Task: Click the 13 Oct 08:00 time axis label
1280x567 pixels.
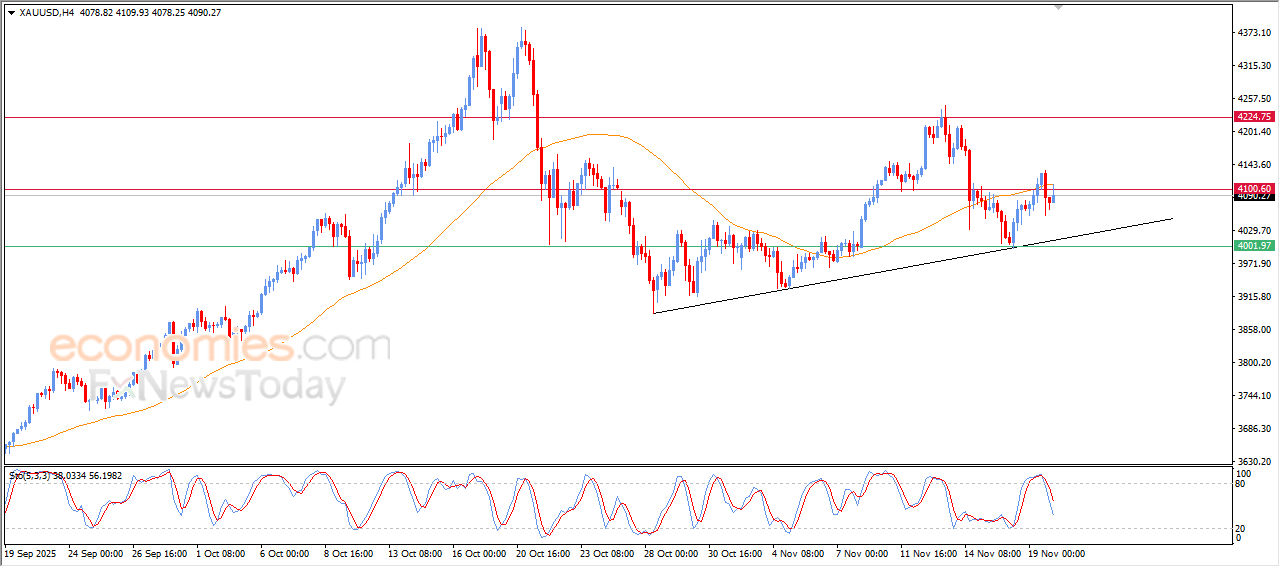Action: 415,553
